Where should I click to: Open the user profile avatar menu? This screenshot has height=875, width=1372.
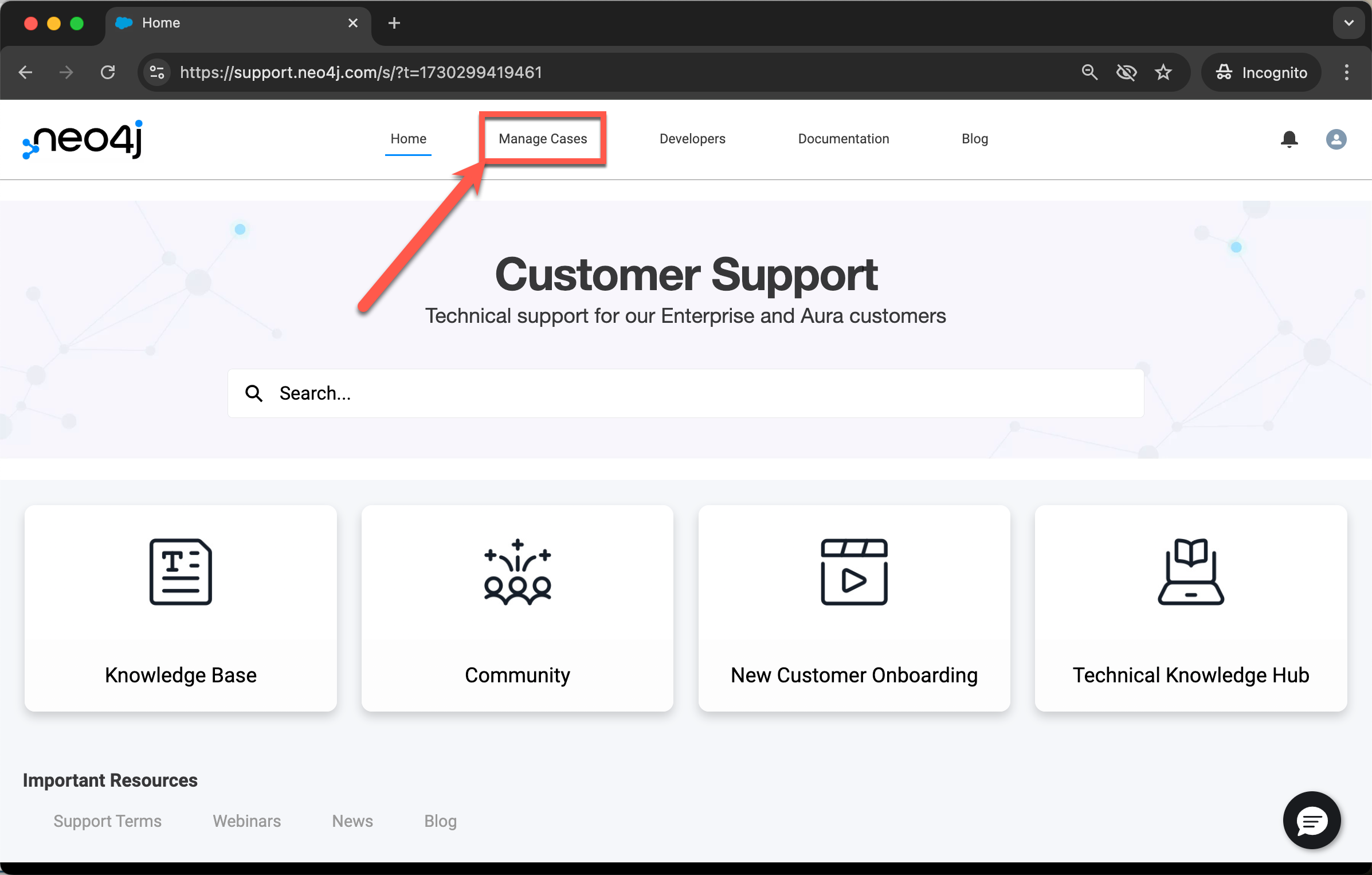coord(1336,139)
